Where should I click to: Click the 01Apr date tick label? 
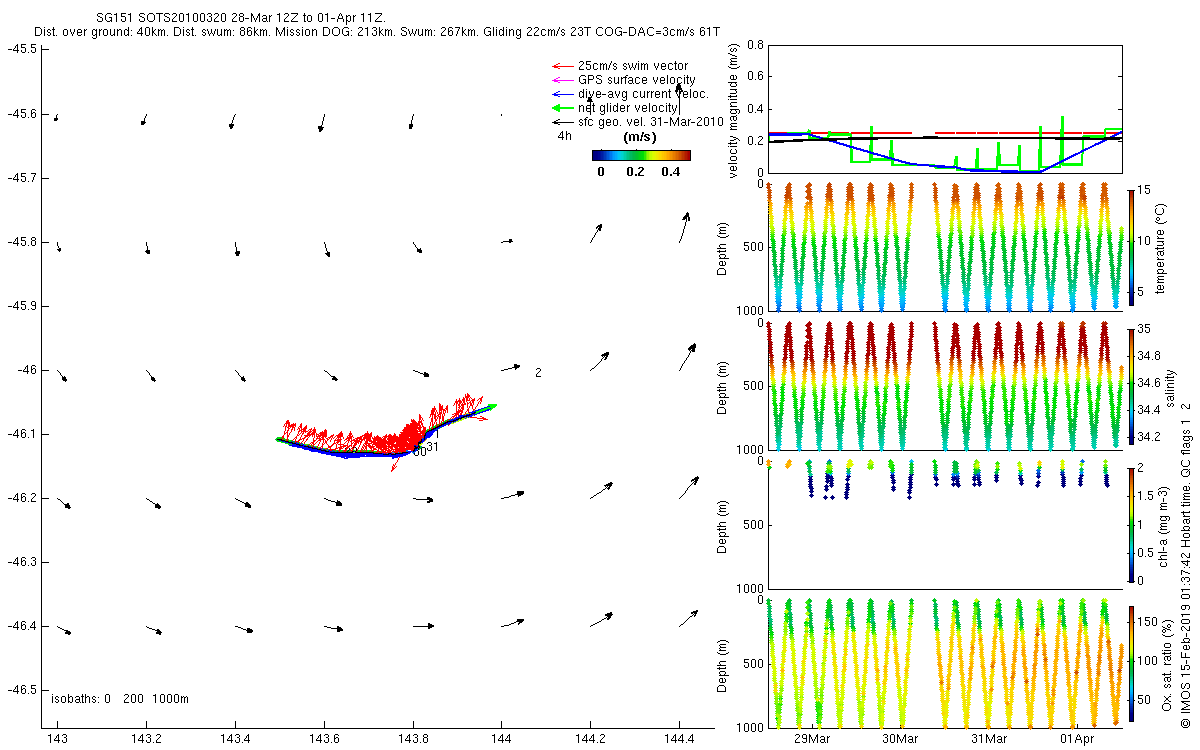[1077, 739]
